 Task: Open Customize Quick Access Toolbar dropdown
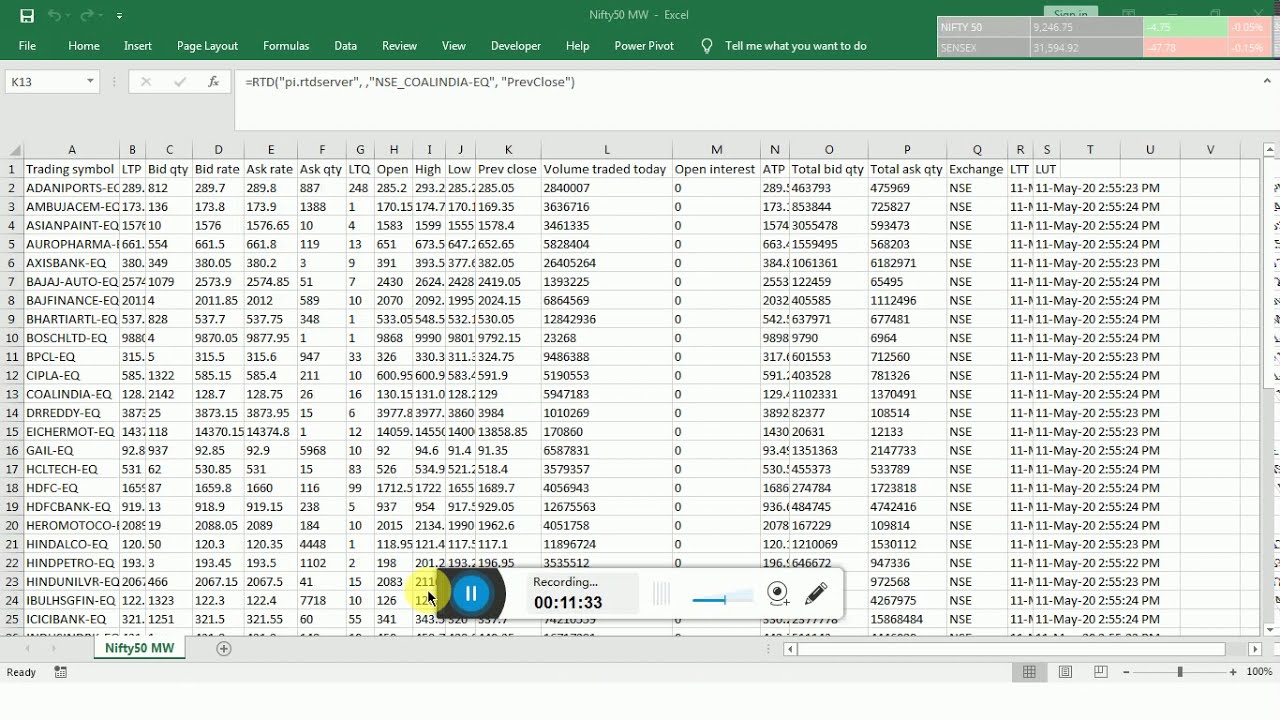(119, 16)
